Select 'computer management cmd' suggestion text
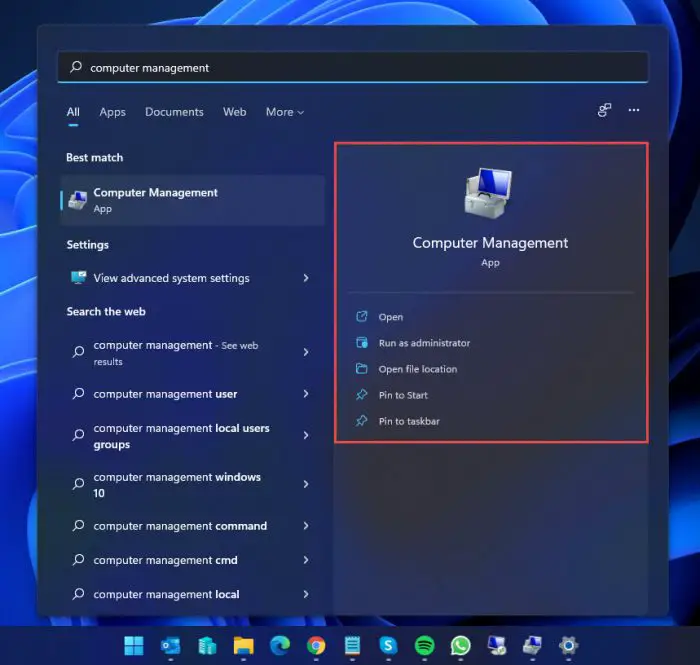The image size is (700, 665). point(165,560)
